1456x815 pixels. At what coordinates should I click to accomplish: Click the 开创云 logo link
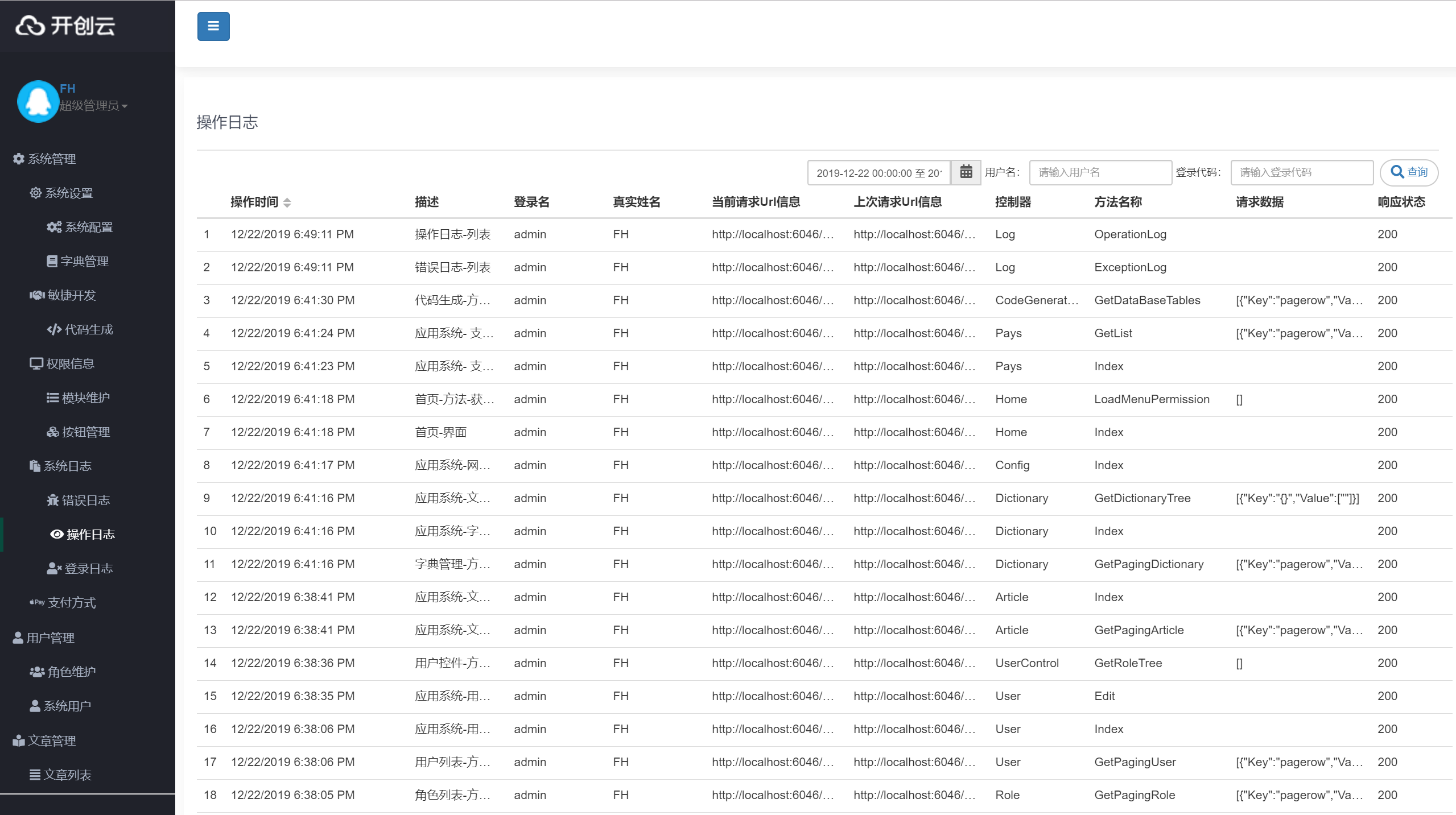[65, 26]
